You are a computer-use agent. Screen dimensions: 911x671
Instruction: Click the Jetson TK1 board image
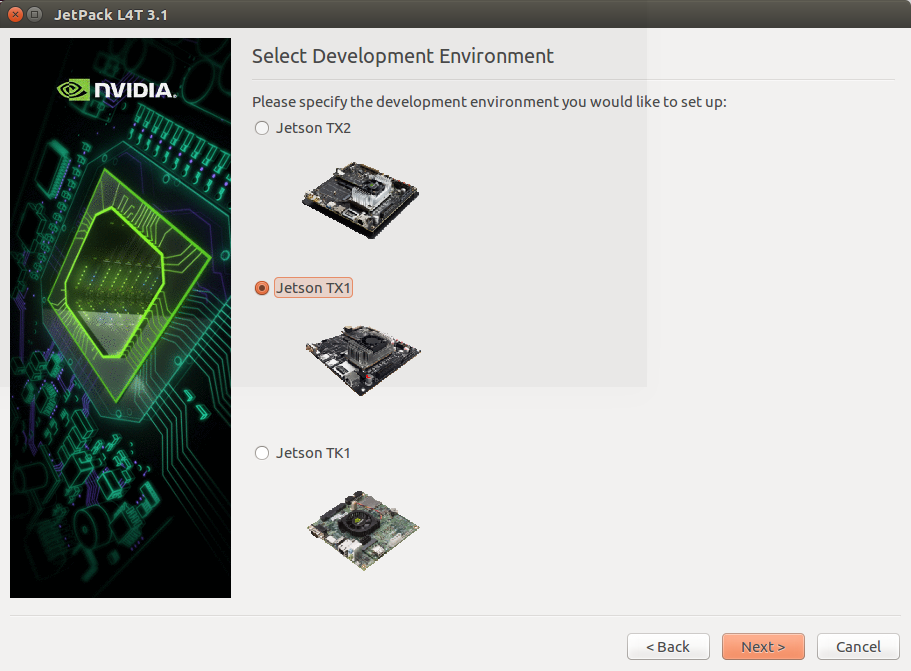tap(363, 530)
